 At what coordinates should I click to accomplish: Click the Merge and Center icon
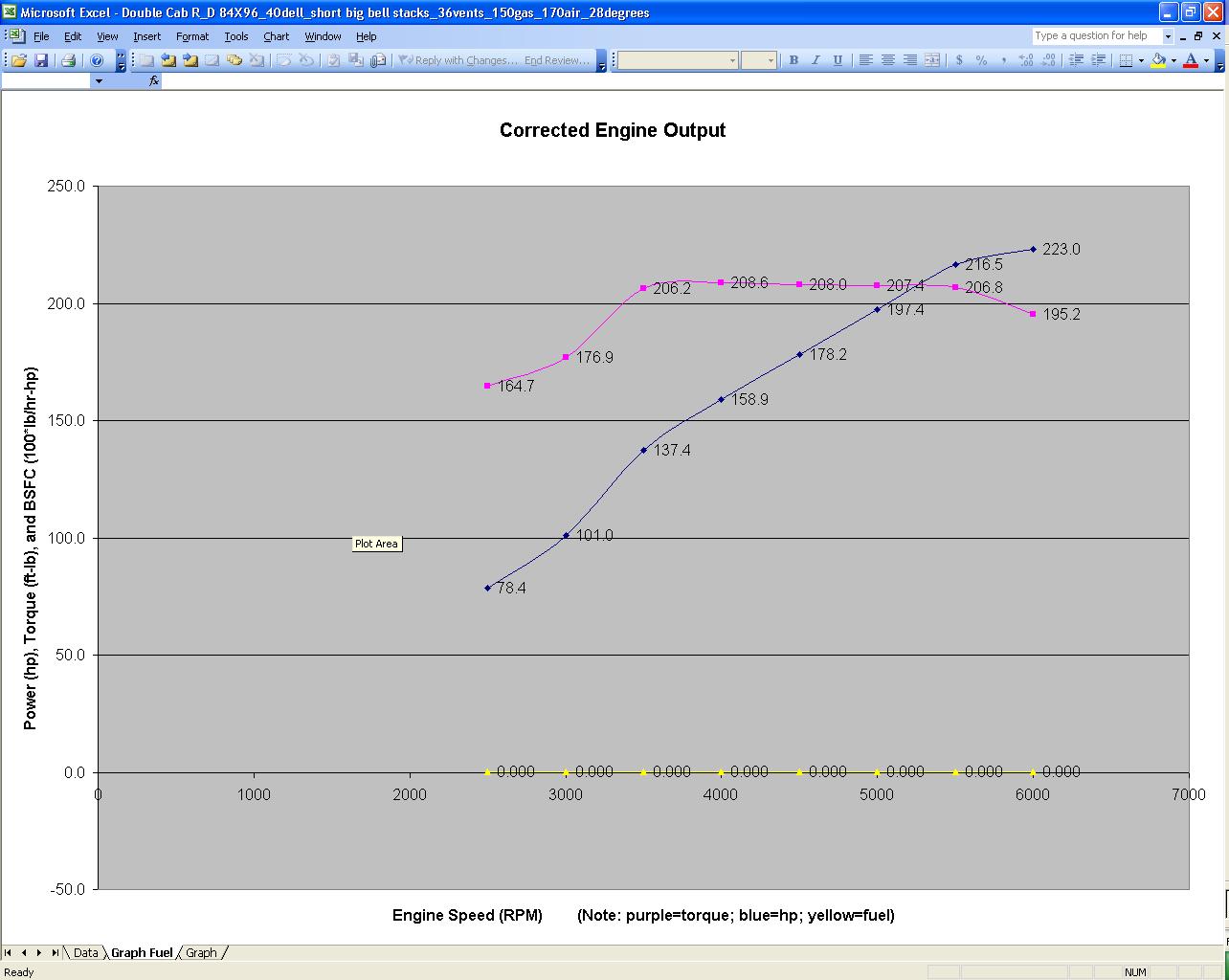[x=932, y=60]
